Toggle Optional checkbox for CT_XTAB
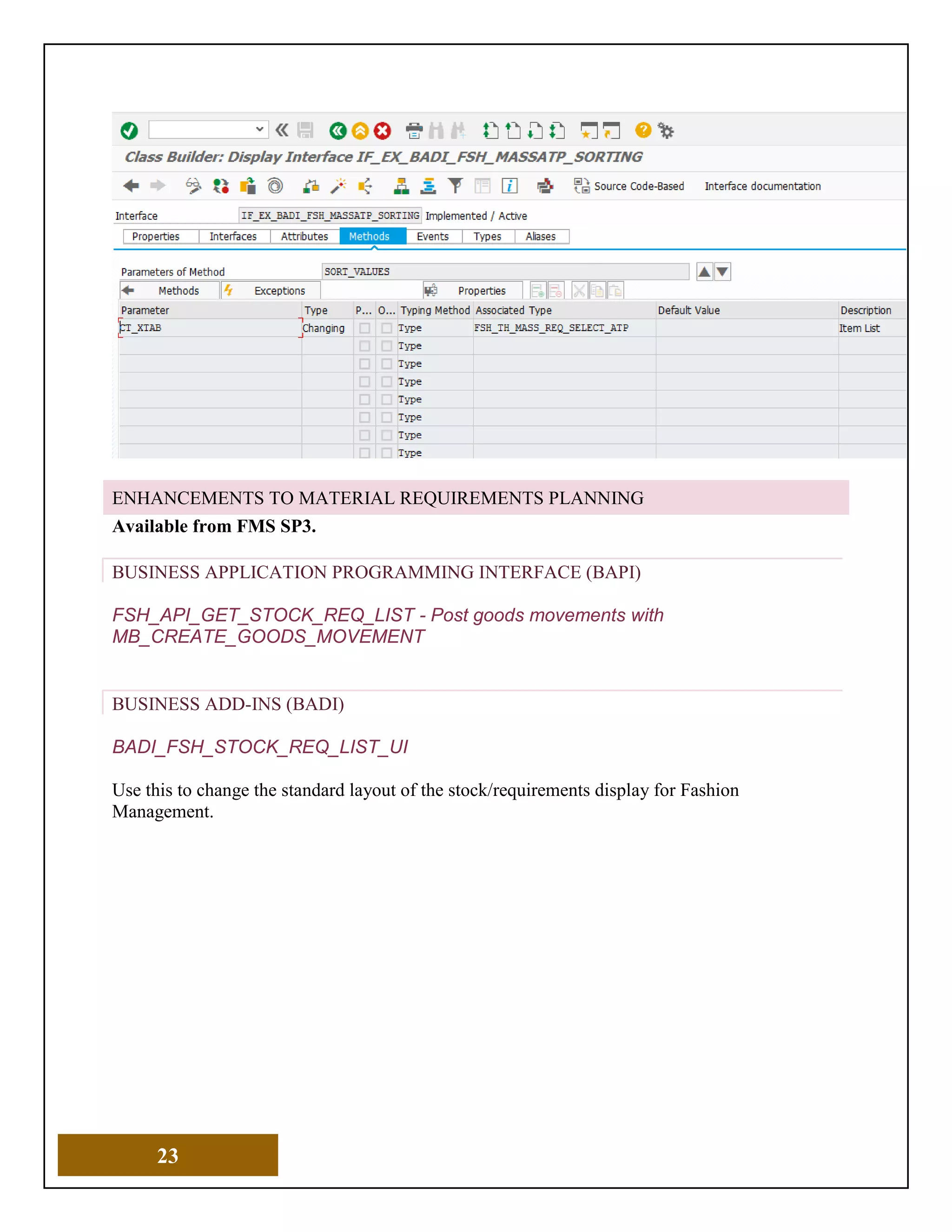This screenshot has width=952, height=1232. (x=386, y=328)
